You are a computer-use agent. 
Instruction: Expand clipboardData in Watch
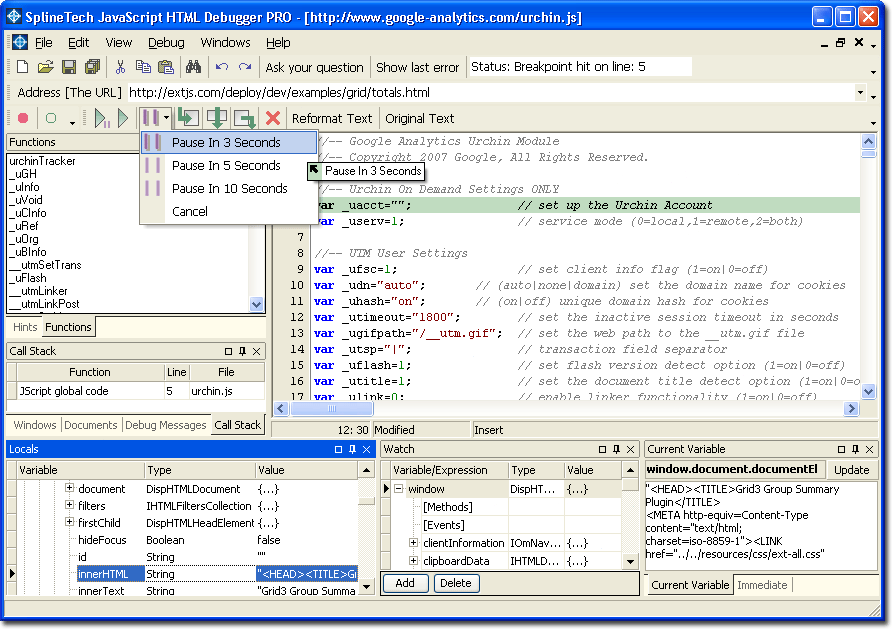(x=413, y=561)
